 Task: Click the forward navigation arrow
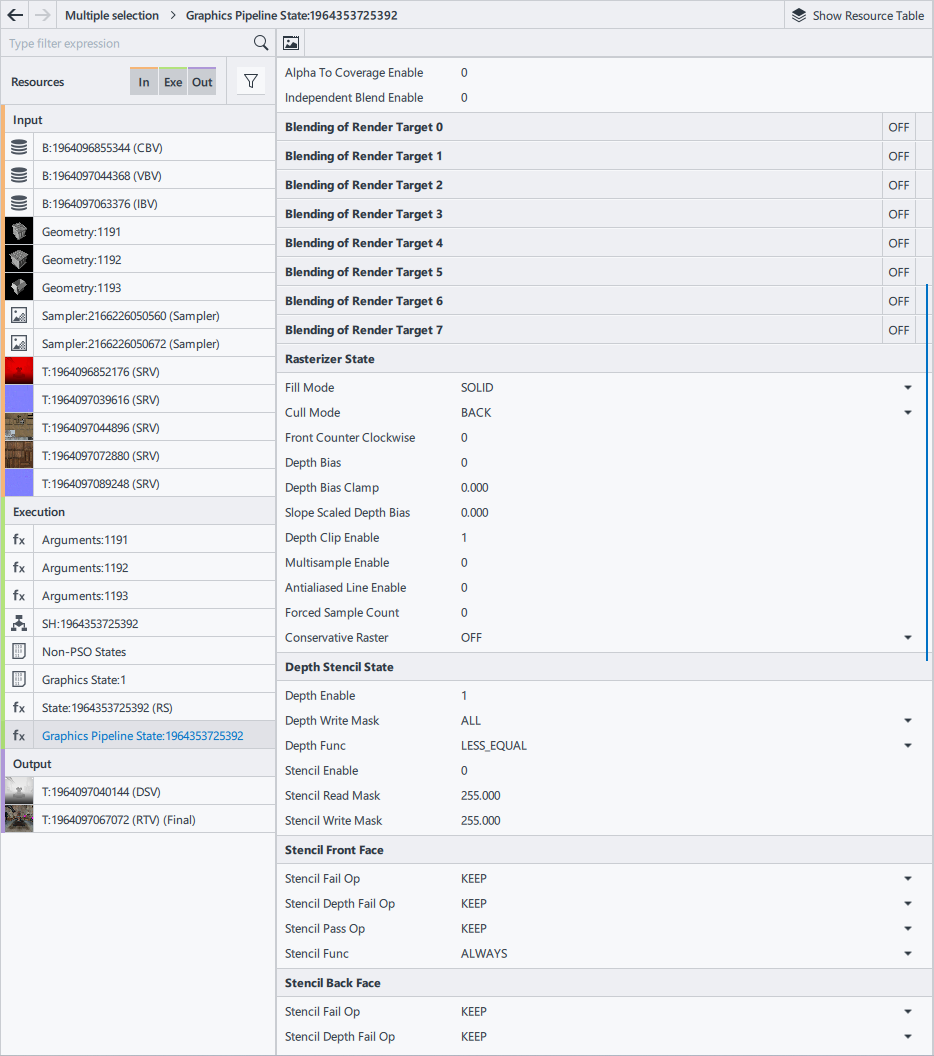(x=42, y=15)
